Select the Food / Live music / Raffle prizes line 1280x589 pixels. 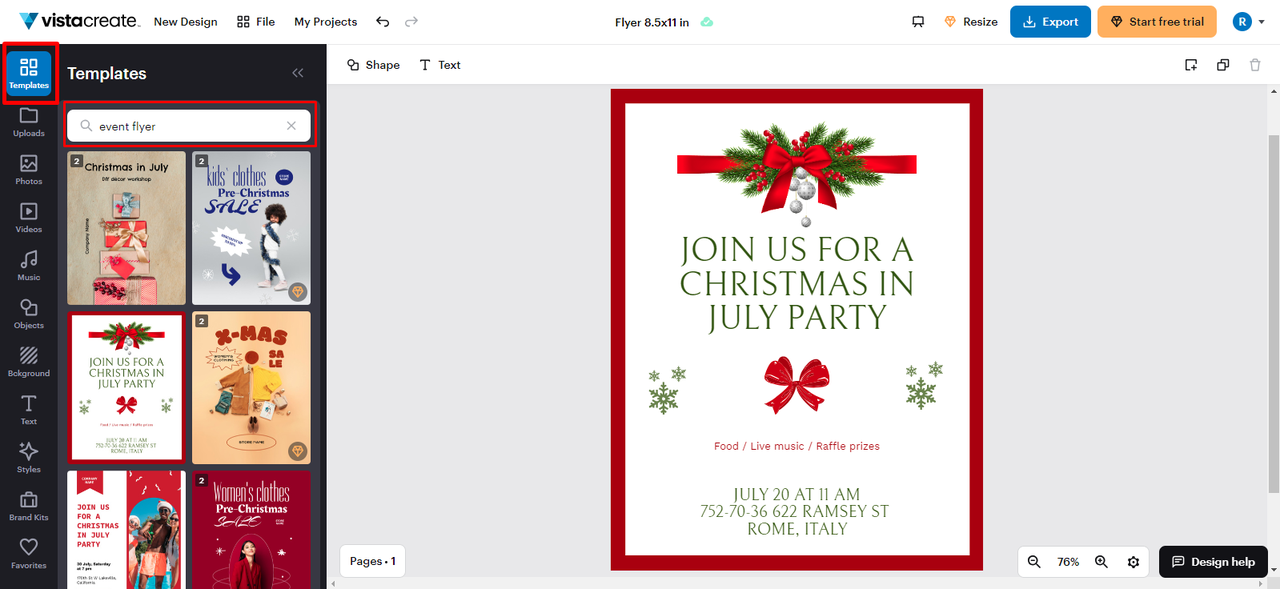pyautogui.click(x=797, y=446)
